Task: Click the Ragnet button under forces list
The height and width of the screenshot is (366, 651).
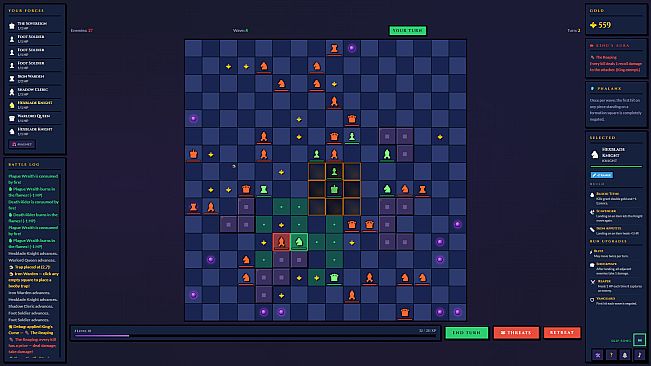Action: [x=22, y=144]
